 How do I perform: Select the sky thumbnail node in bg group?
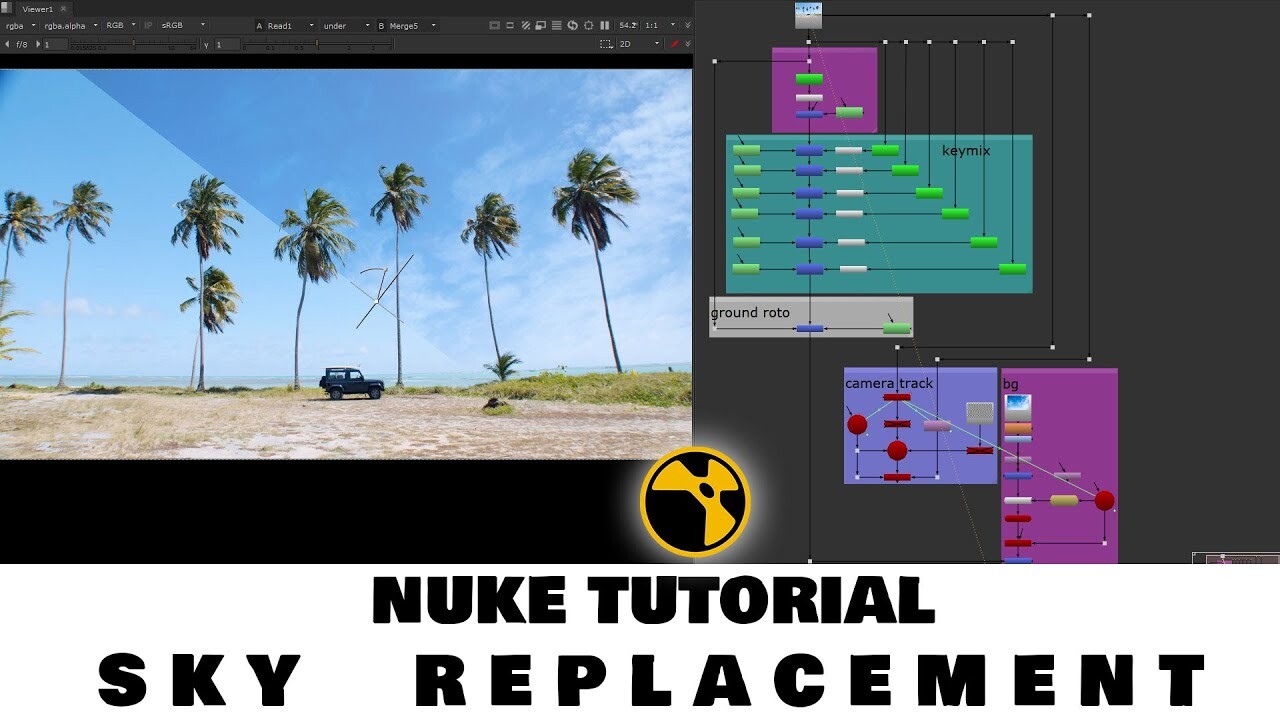point(1016,405)
